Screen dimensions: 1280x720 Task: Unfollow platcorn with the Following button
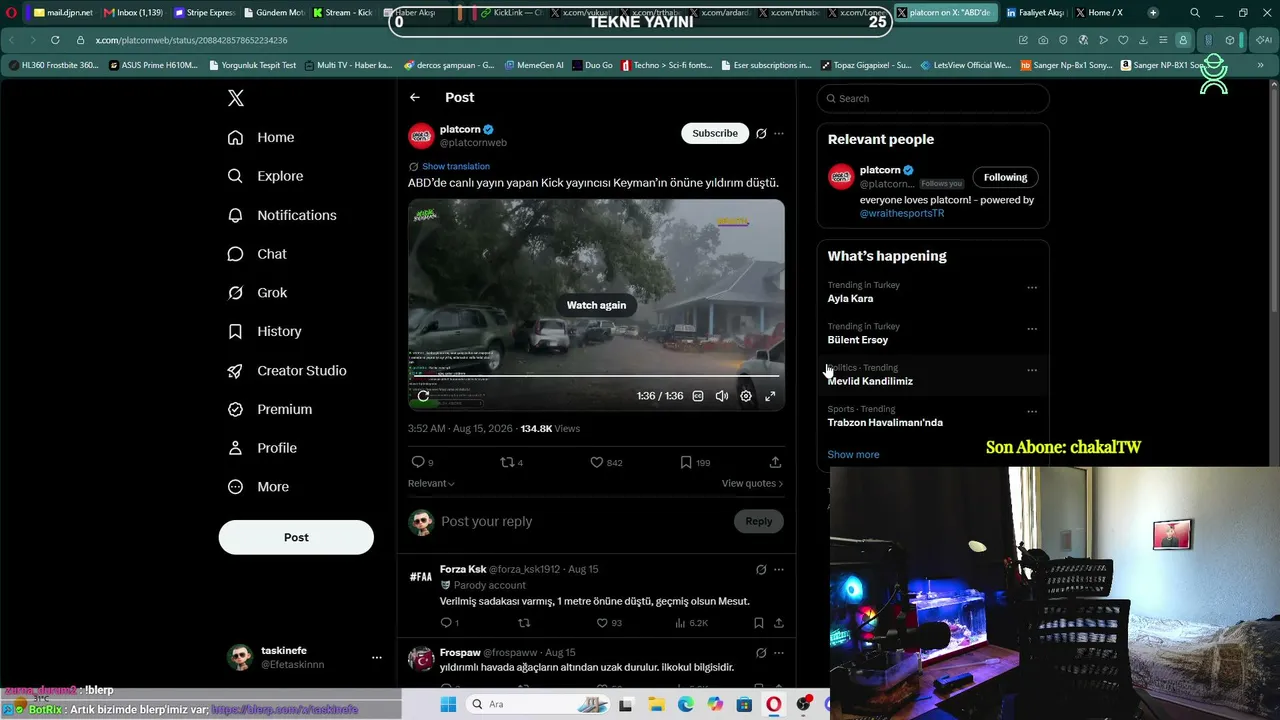[x=1005, y=177]
